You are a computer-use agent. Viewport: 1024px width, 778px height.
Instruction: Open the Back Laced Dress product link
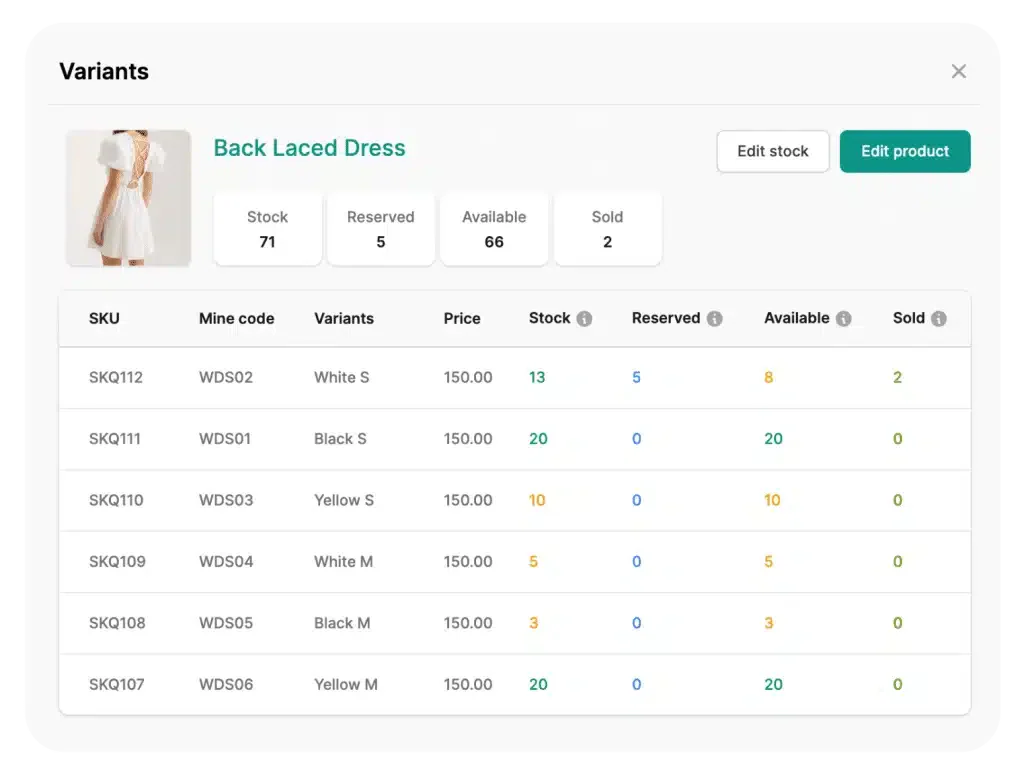click(x=310, y=148)
